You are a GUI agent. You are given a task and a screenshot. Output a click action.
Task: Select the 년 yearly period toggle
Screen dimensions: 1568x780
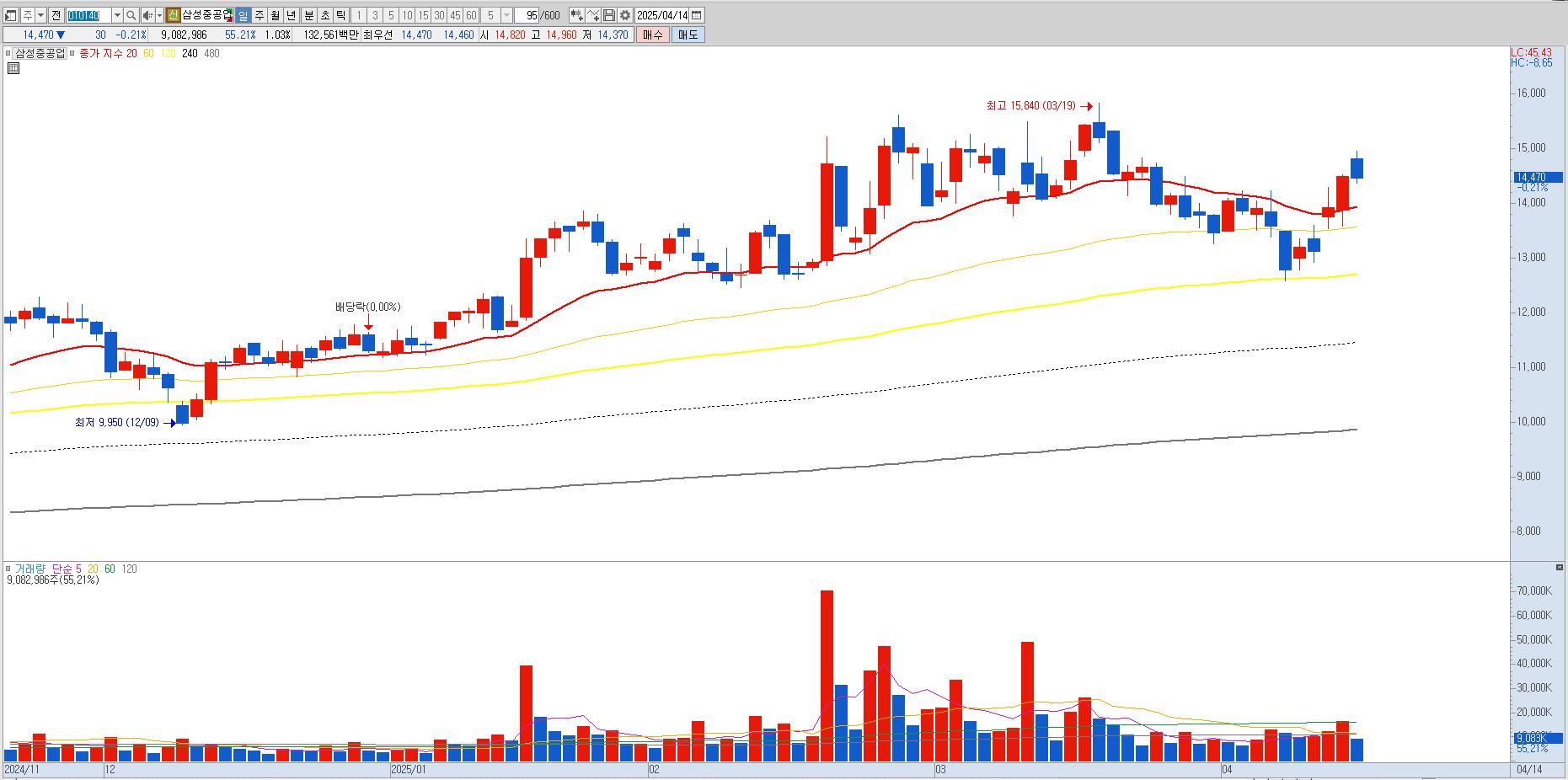(292, 15)
